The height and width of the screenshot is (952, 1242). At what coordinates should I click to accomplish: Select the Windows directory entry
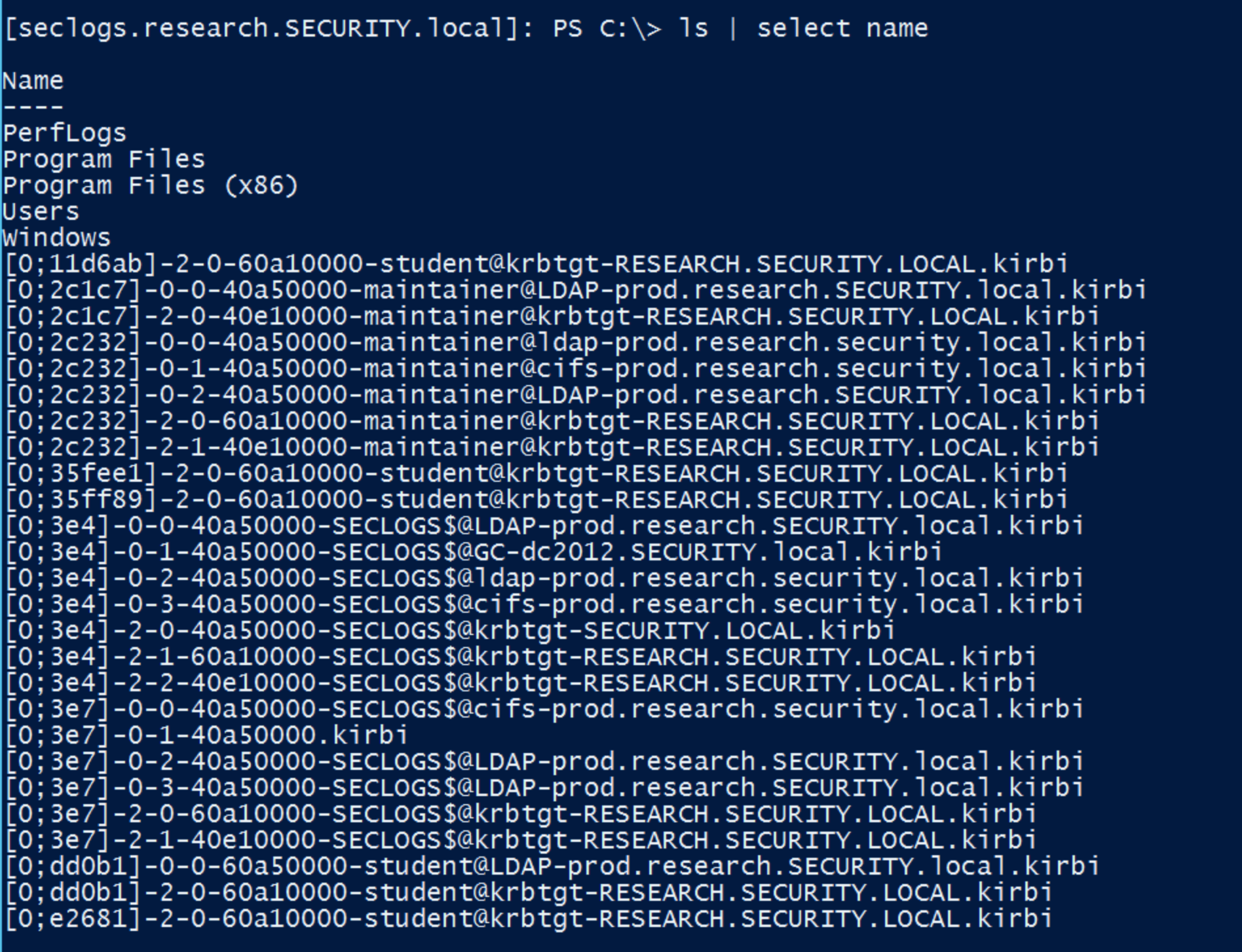[x=56, y=238]
